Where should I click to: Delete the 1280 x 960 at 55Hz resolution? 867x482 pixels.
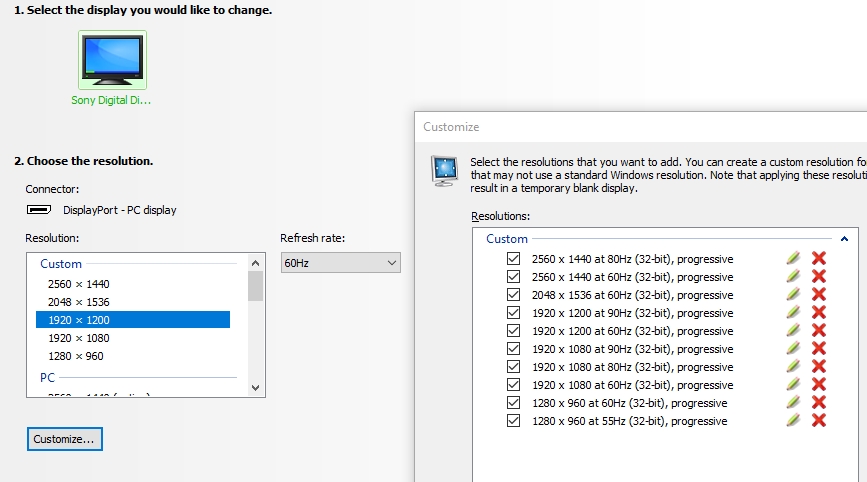point(818,420)
